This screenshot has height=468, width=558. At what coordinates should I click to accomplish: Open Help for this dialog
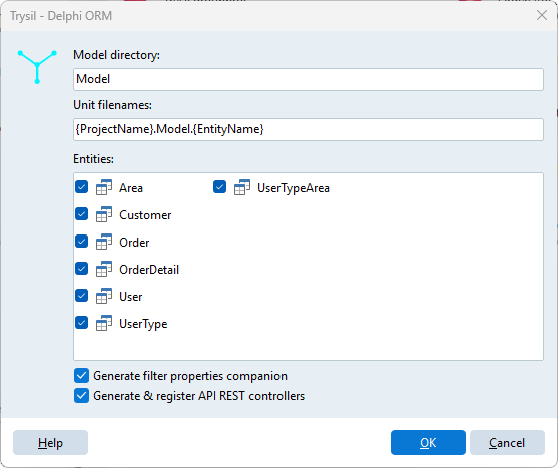click(51, 442)
